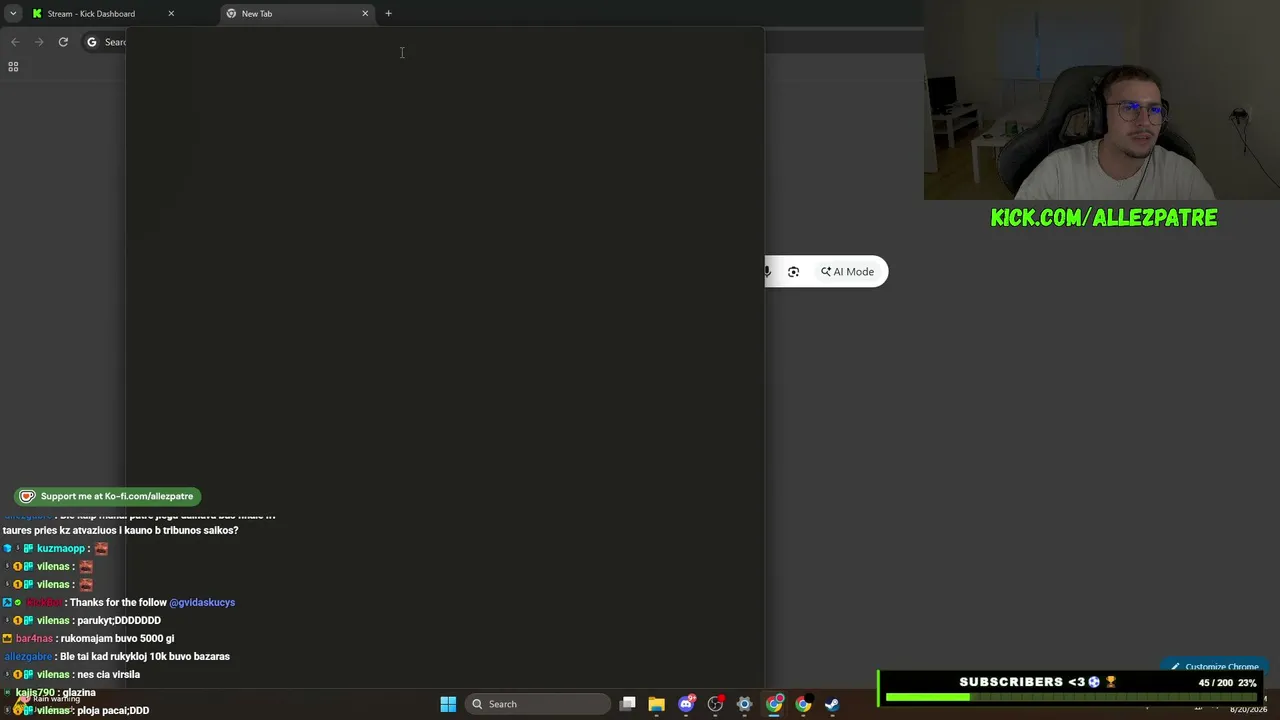Click the subscribers goal progress bar

point(1072,697)
